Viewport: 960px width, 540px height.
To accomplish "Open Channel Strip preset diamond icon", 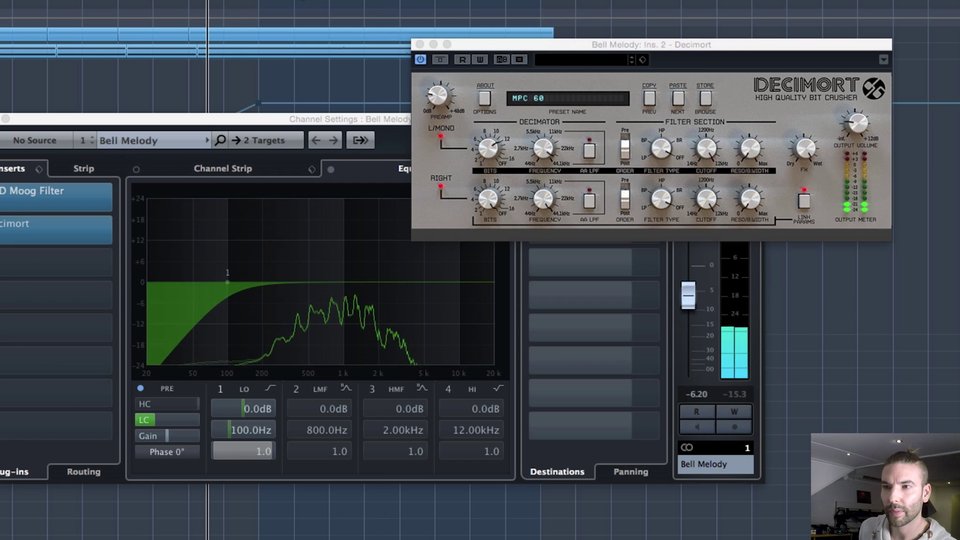I will click(312, 170).
